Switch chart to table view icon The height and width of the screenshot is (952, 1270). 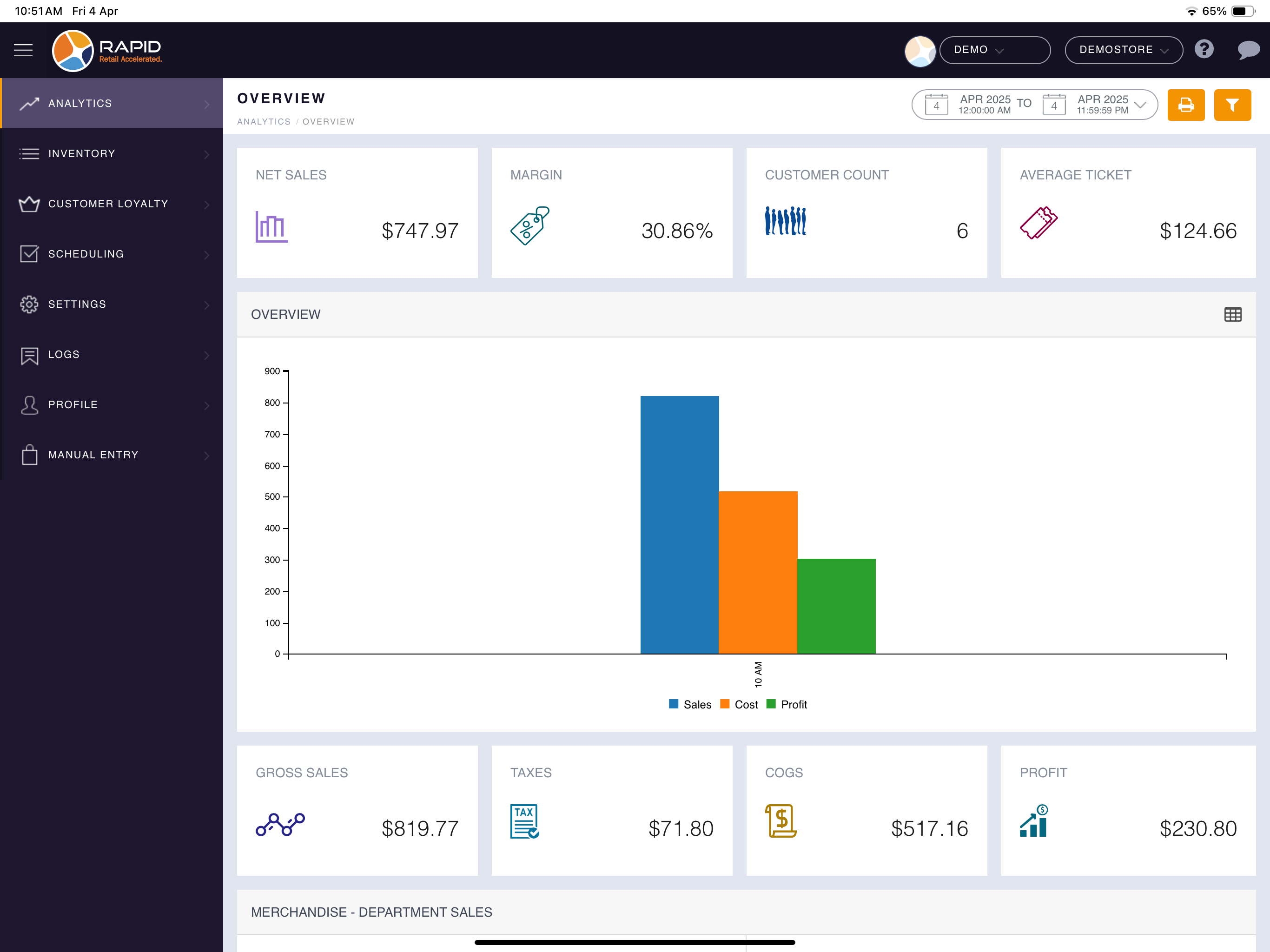1233,314
